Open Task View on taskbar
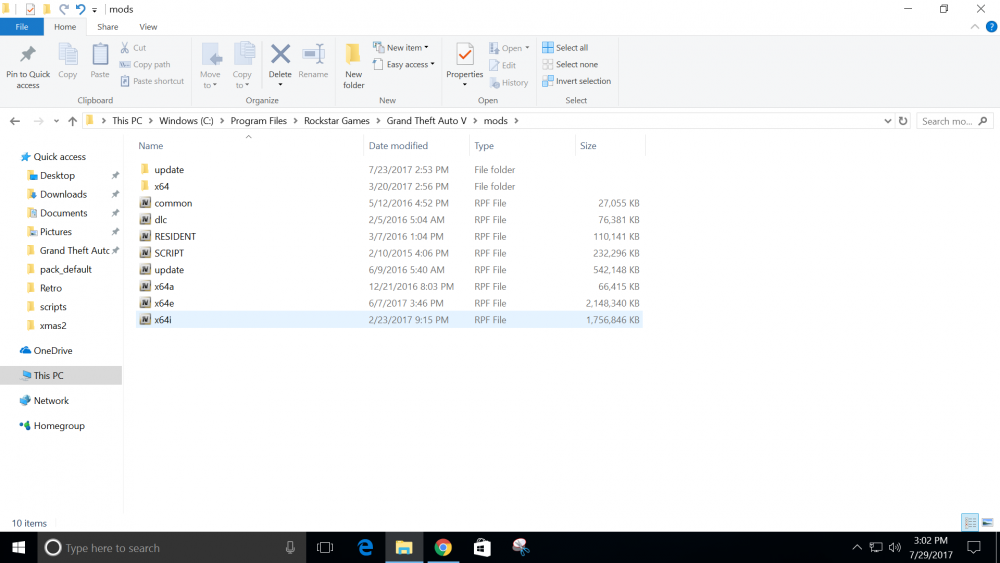 [325, 548]
